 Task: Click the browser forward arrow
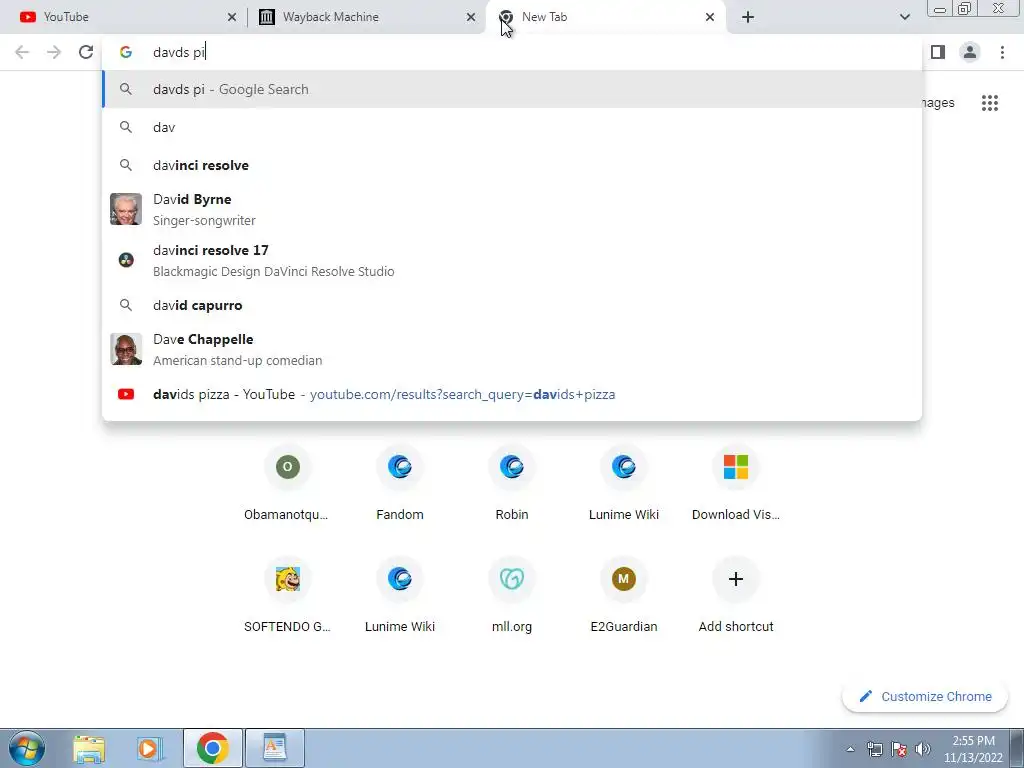(54, 52)
